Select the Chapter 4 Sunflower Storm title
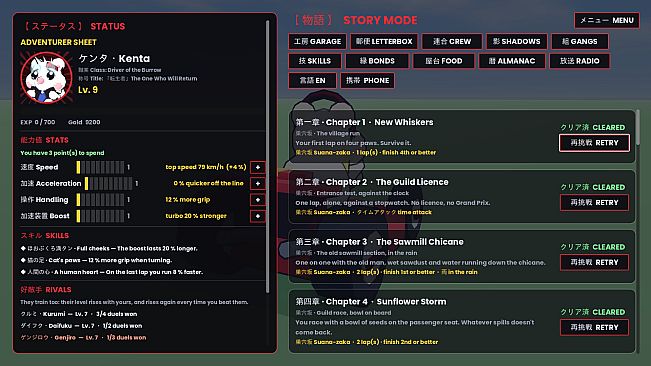 pos(371,302)
